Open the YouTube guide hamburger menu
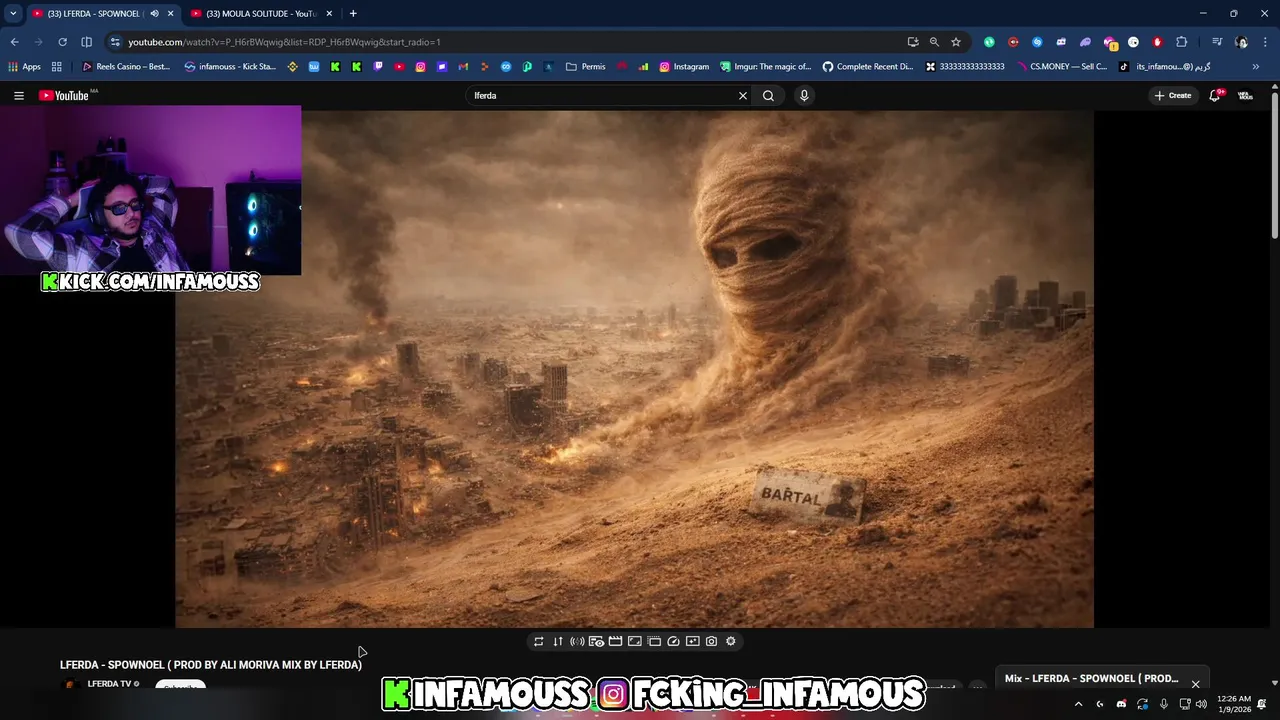The height and width of the screenshot is (720, 1280). pos(19,96)
